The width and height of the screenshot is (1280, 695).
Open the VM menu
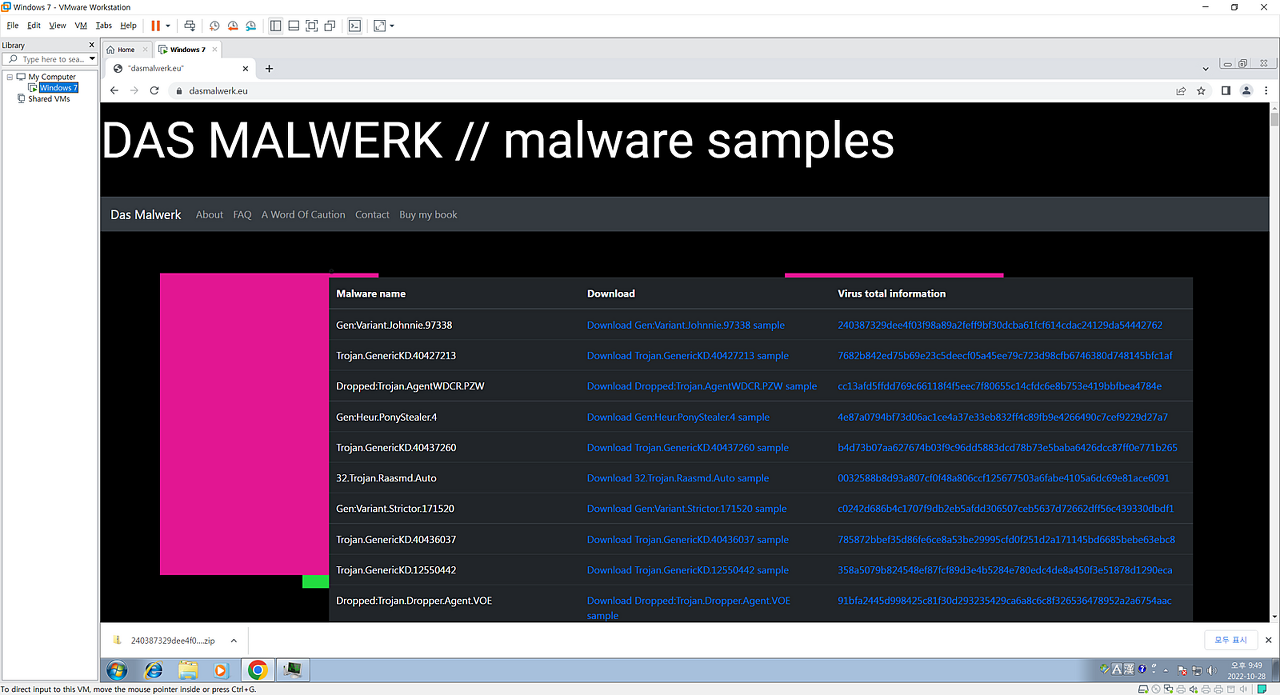[x=81, y=25]
